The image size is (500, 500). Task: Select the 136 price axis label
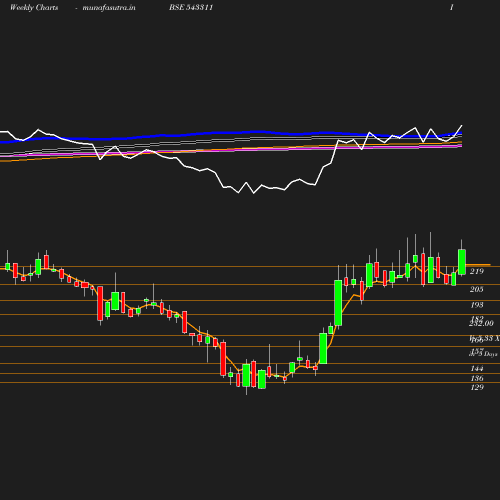click(x=477, y=378)
